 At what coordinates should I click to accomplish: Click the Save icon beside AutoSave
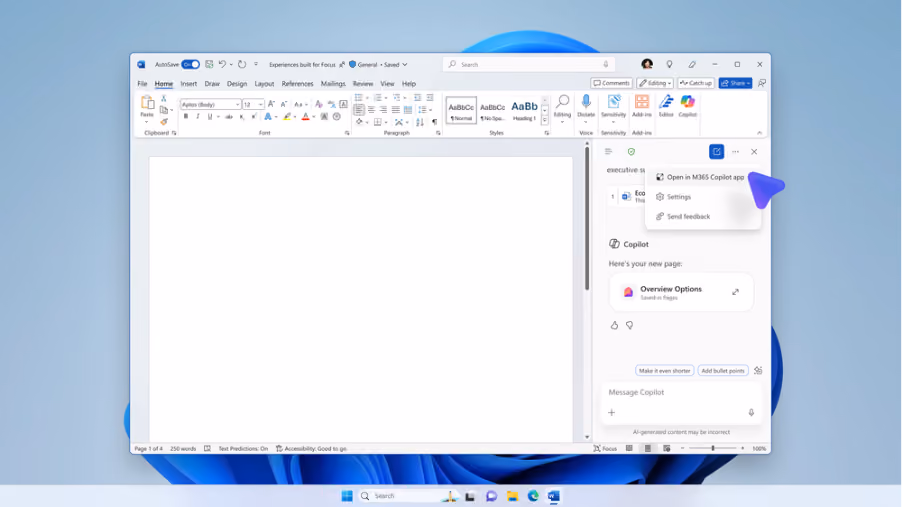click(x=209, y=65)
